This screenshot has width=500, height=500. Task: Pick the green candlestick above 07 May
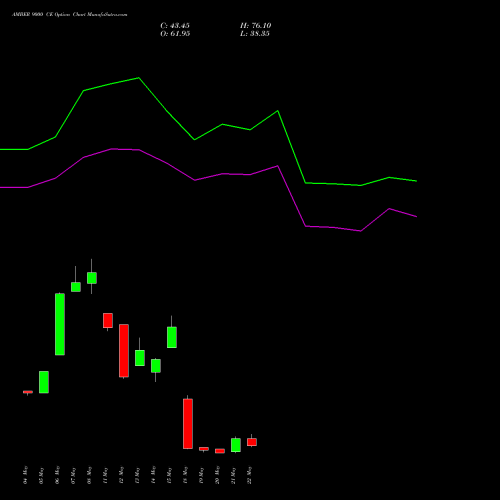76,287
